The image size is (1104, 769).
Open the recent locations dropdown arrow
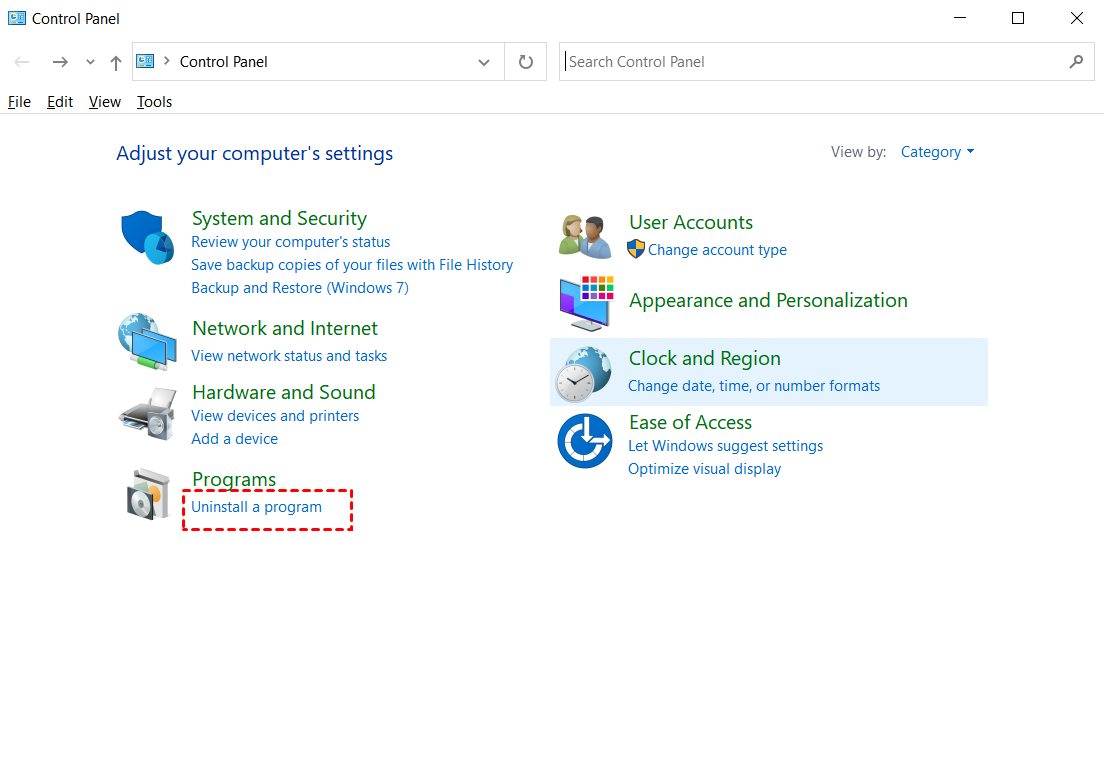90,62
